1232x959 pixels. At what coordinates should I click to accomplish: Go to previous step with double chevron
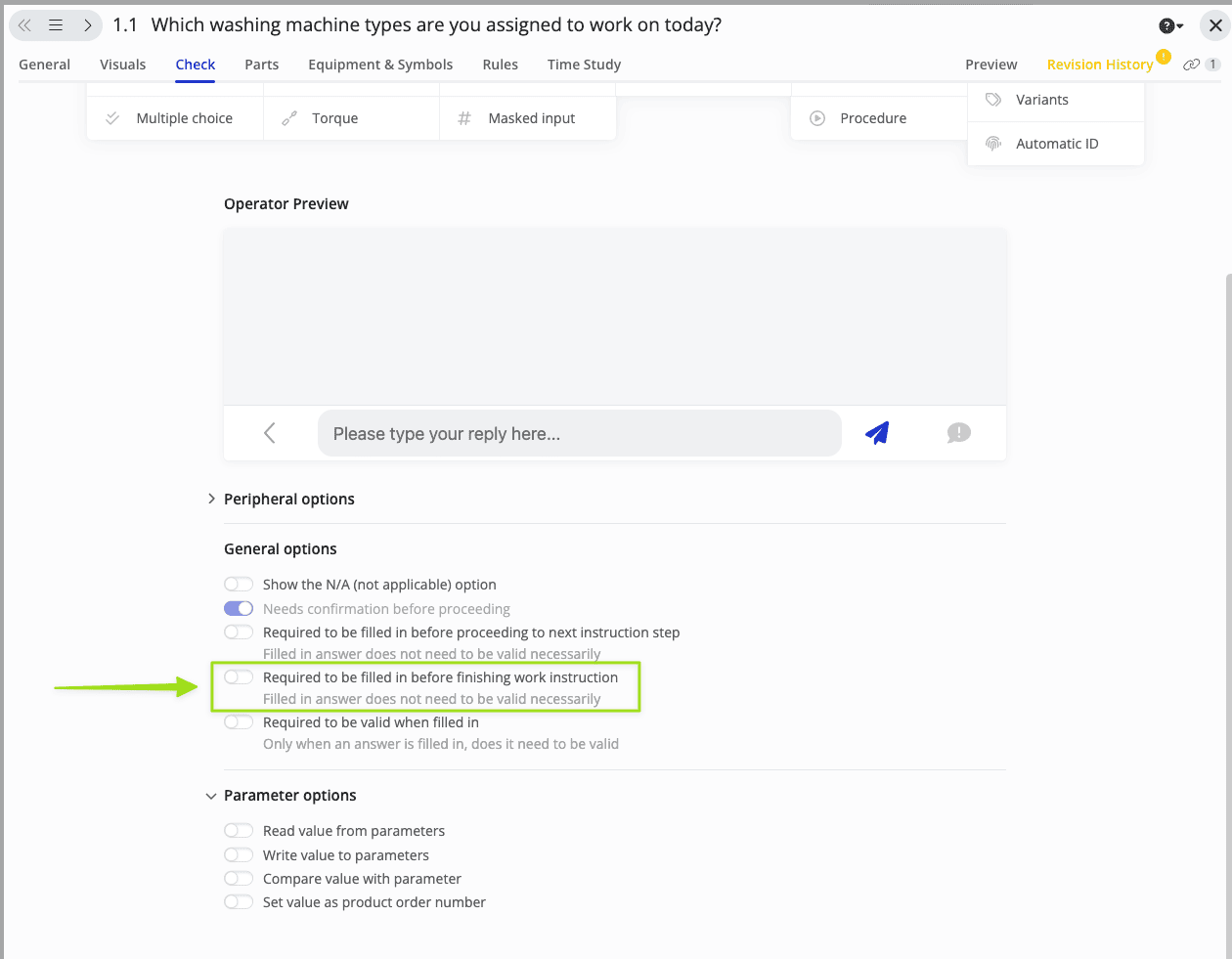pyautogui.click(x=25, y=25)
